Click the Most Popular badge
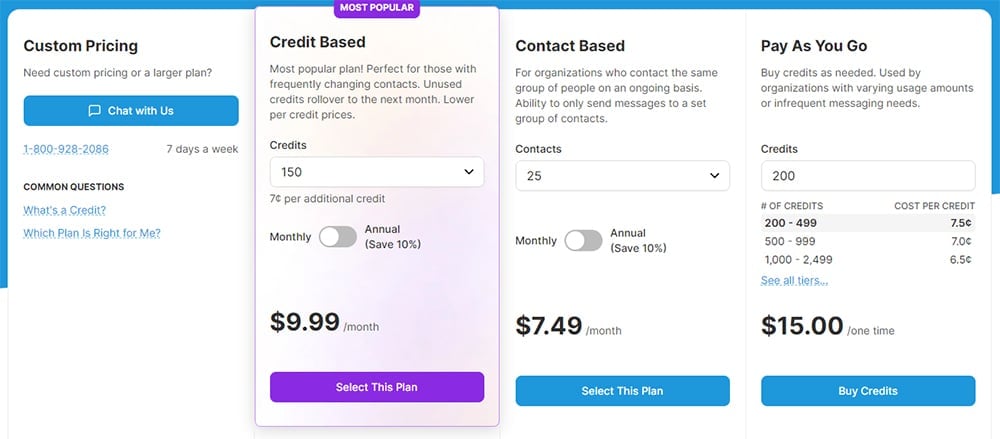The image size is (1000, 439). tap(377, 8)
